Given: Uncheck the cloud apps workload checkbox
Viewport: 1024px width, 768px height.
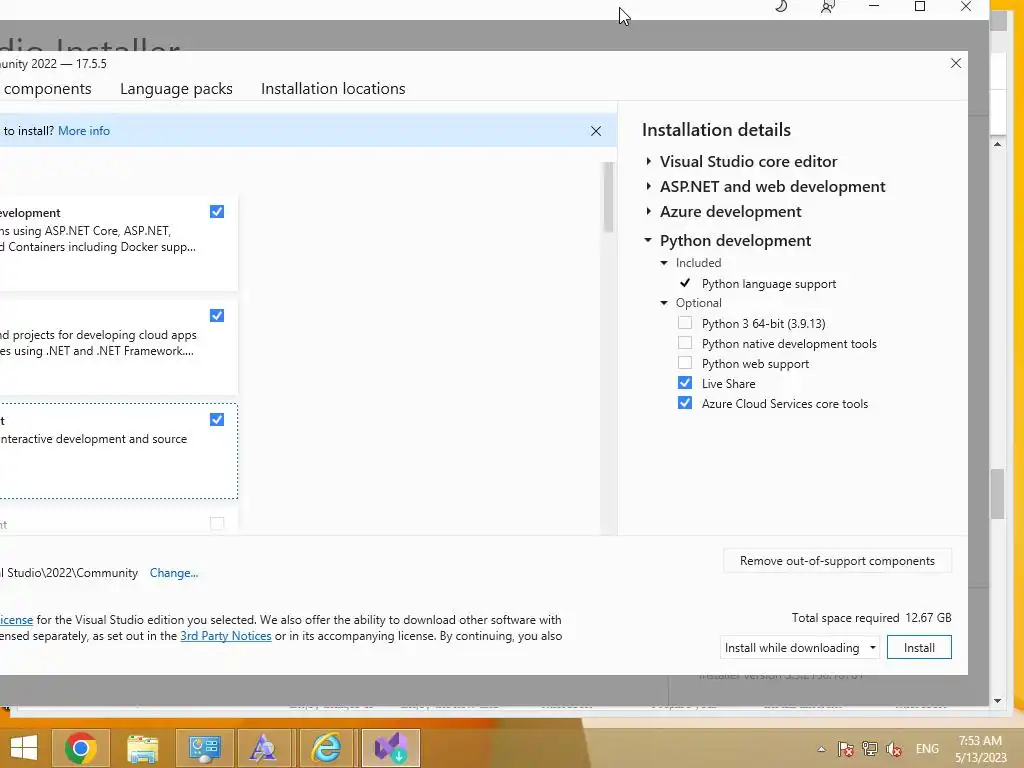Looking at the screenshot, I should click(217, 315).
